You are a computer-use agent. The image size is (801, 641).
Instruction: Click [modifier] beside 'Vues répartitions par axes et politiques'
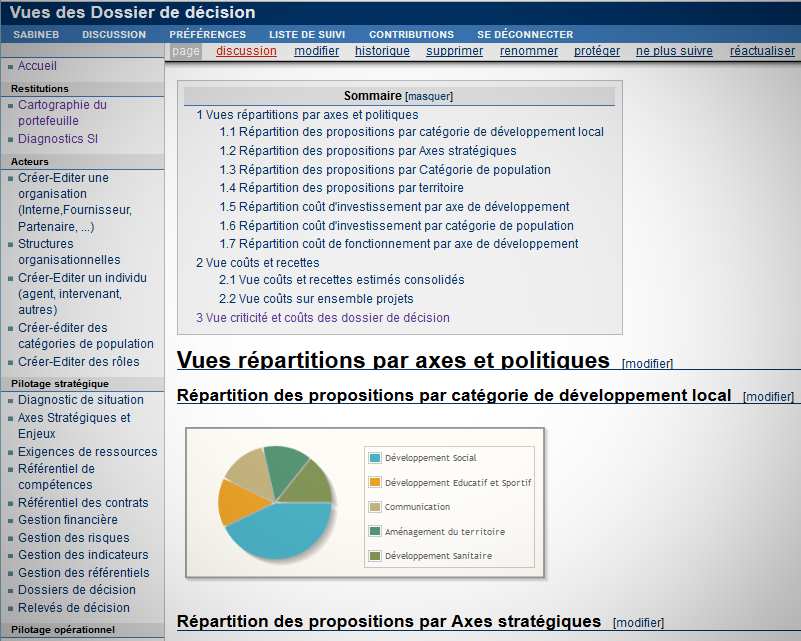click(x=647, y=364)
